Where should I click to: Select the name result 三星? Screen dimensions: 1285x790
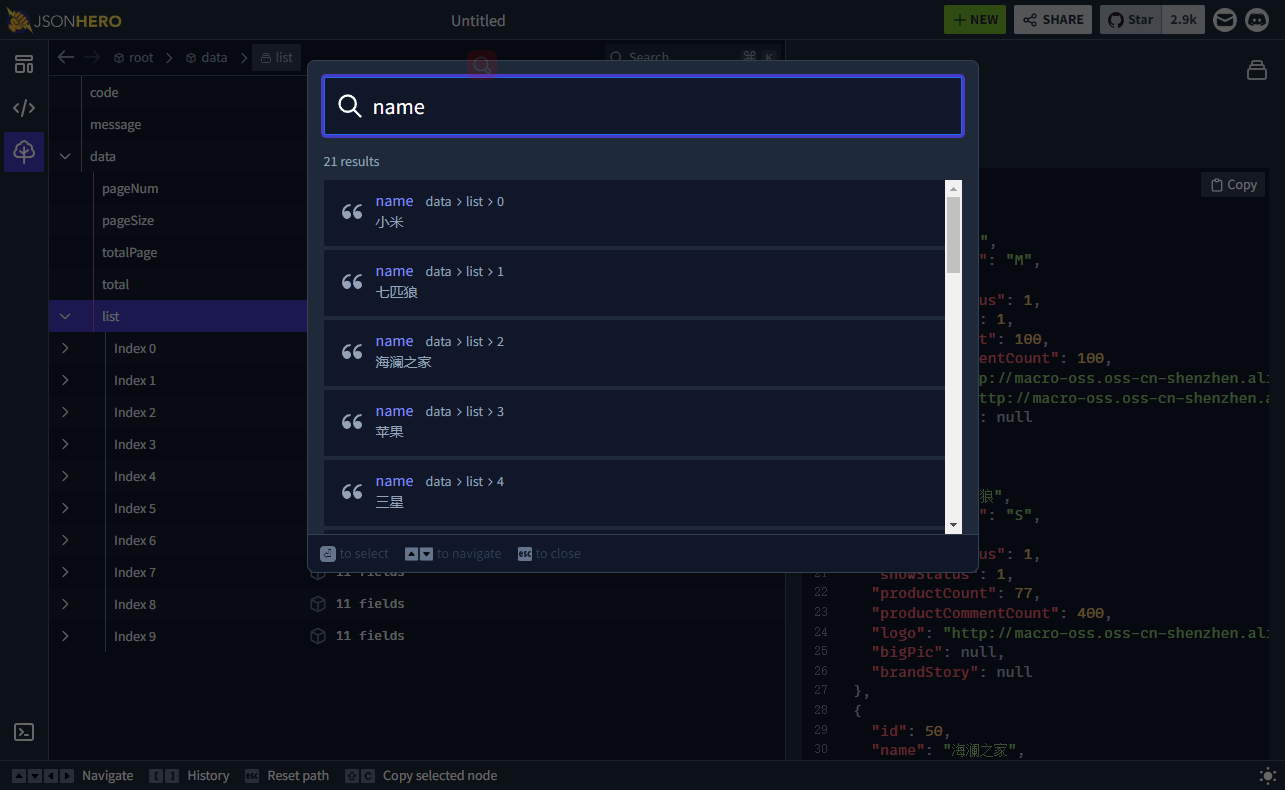tap(634, 493)
